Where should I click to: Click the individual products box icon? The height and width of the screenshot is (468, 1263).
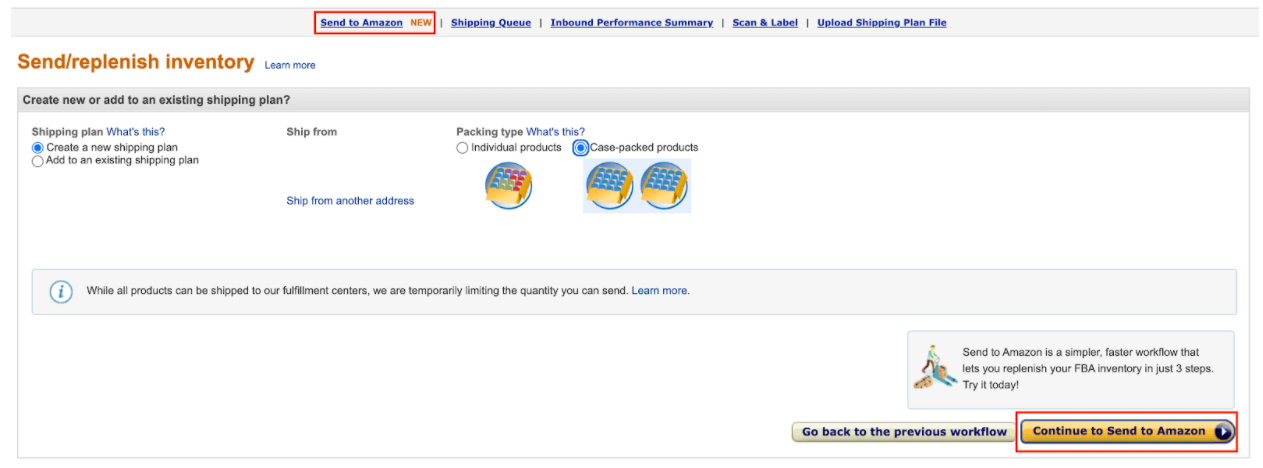point(508,186)
